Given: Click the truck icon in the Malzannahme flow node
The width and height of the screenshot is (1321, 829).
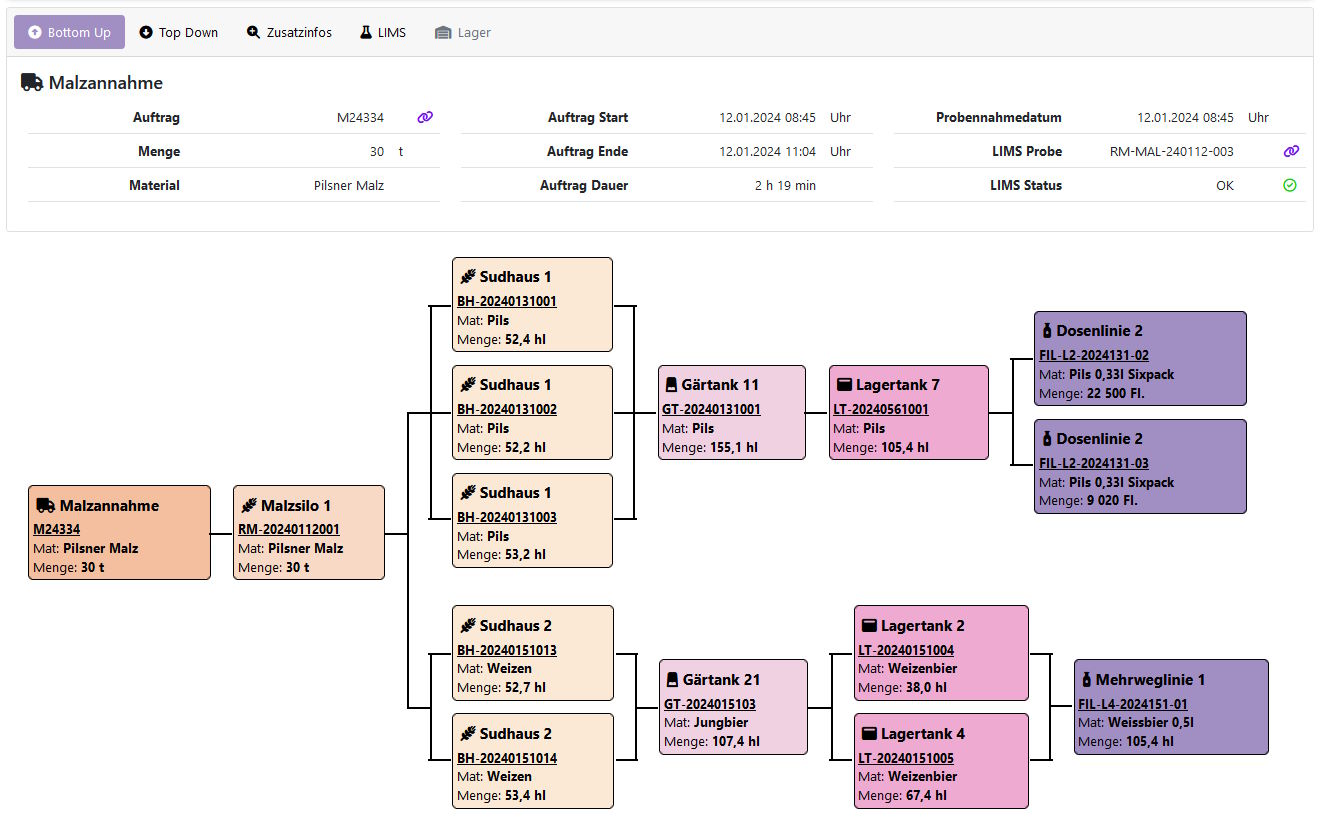Looking at the screenshot, I should (x=45, y=506).
